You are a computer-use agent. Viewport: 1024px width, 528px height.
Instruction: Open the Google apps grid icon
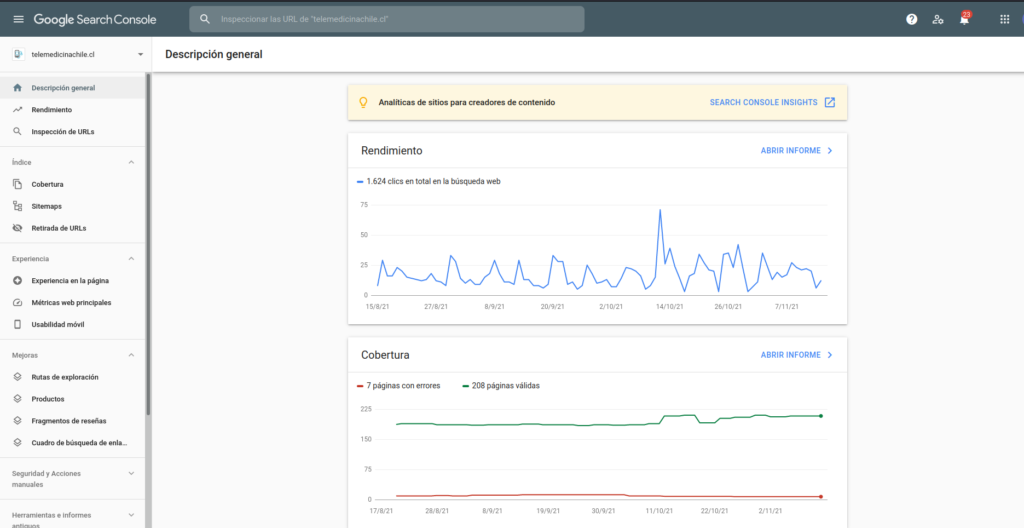pyautogui.click(x=1004, y=19)
